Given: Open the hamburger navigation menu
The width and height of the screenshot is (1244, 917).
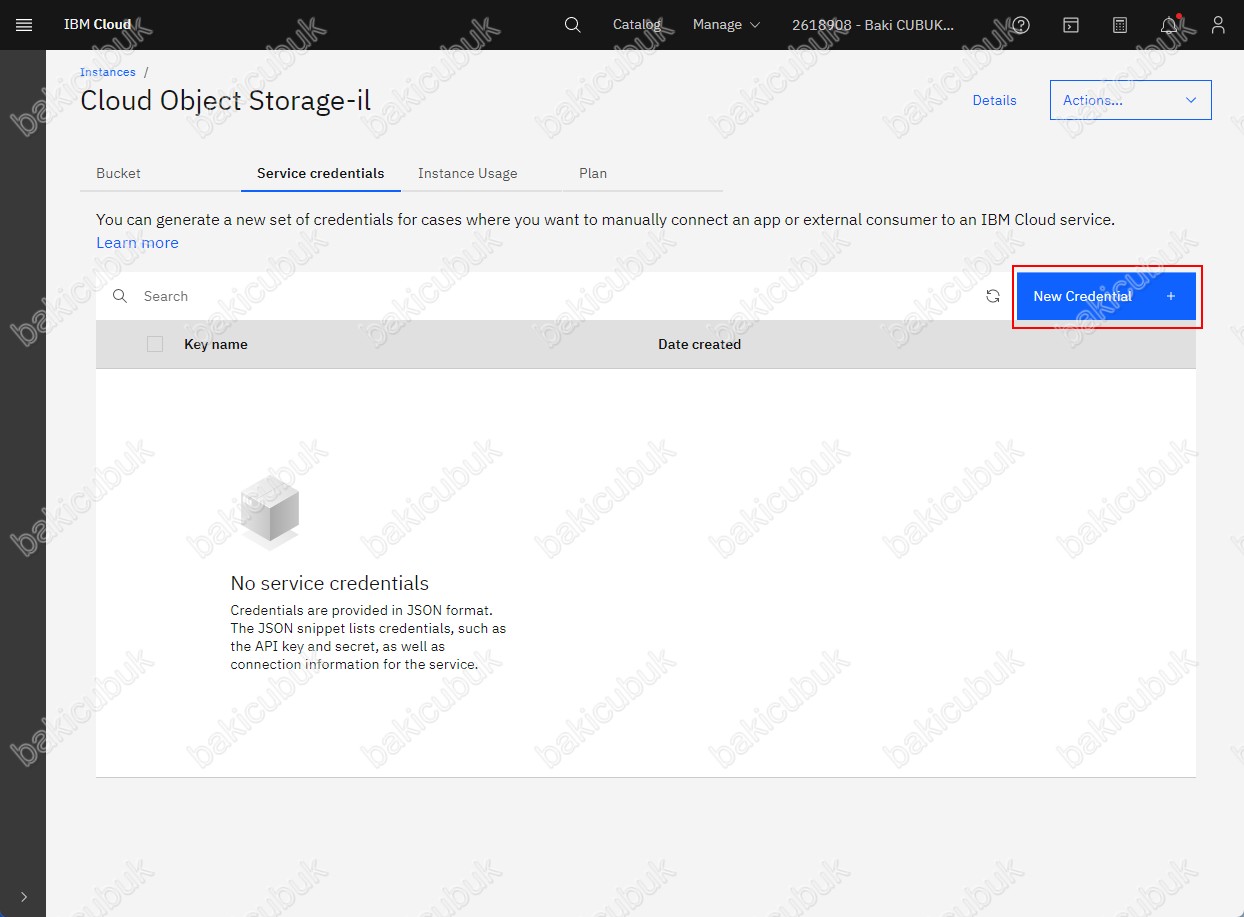Looking at the screenshot, I should (24, 25).
